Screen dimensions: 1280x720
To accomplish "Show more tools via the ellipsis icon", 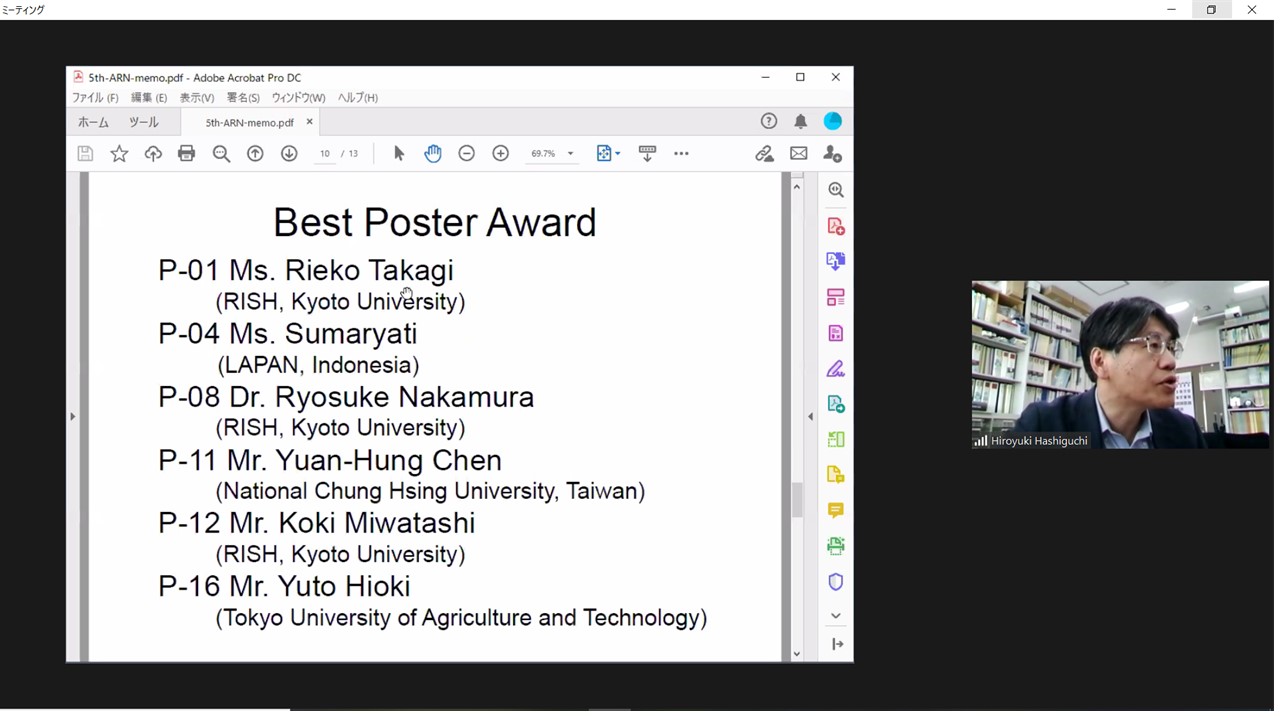I will (x=682, y=154).
